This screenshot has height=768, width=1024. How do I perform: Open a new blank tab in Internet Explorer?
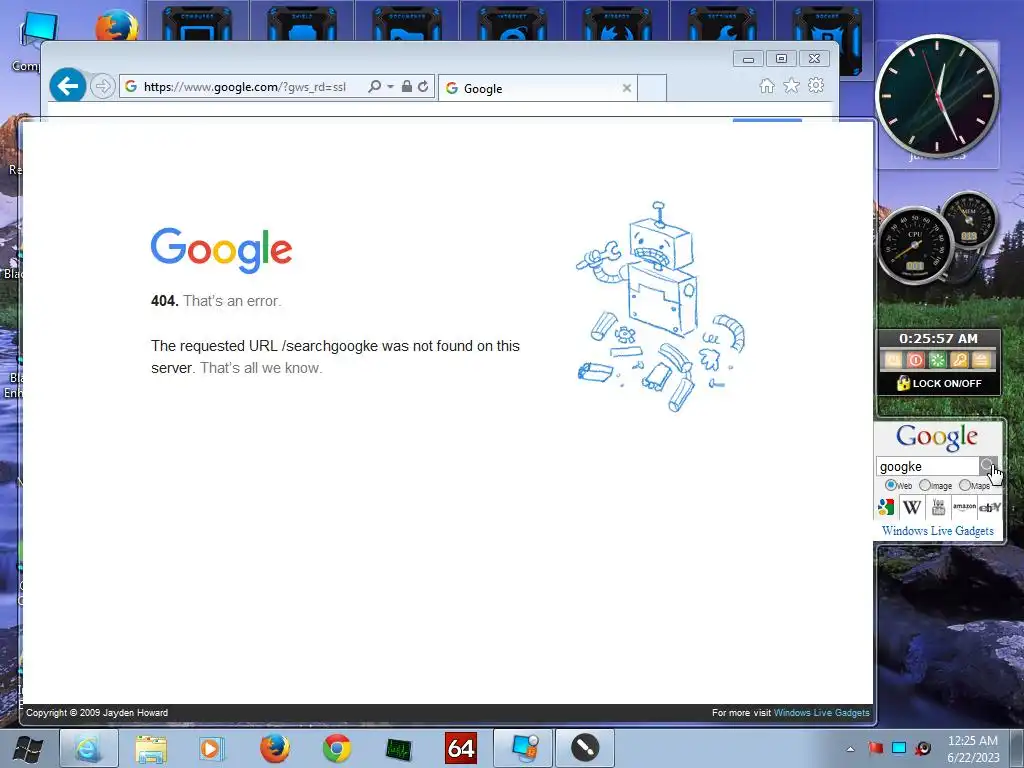(652, 88)
